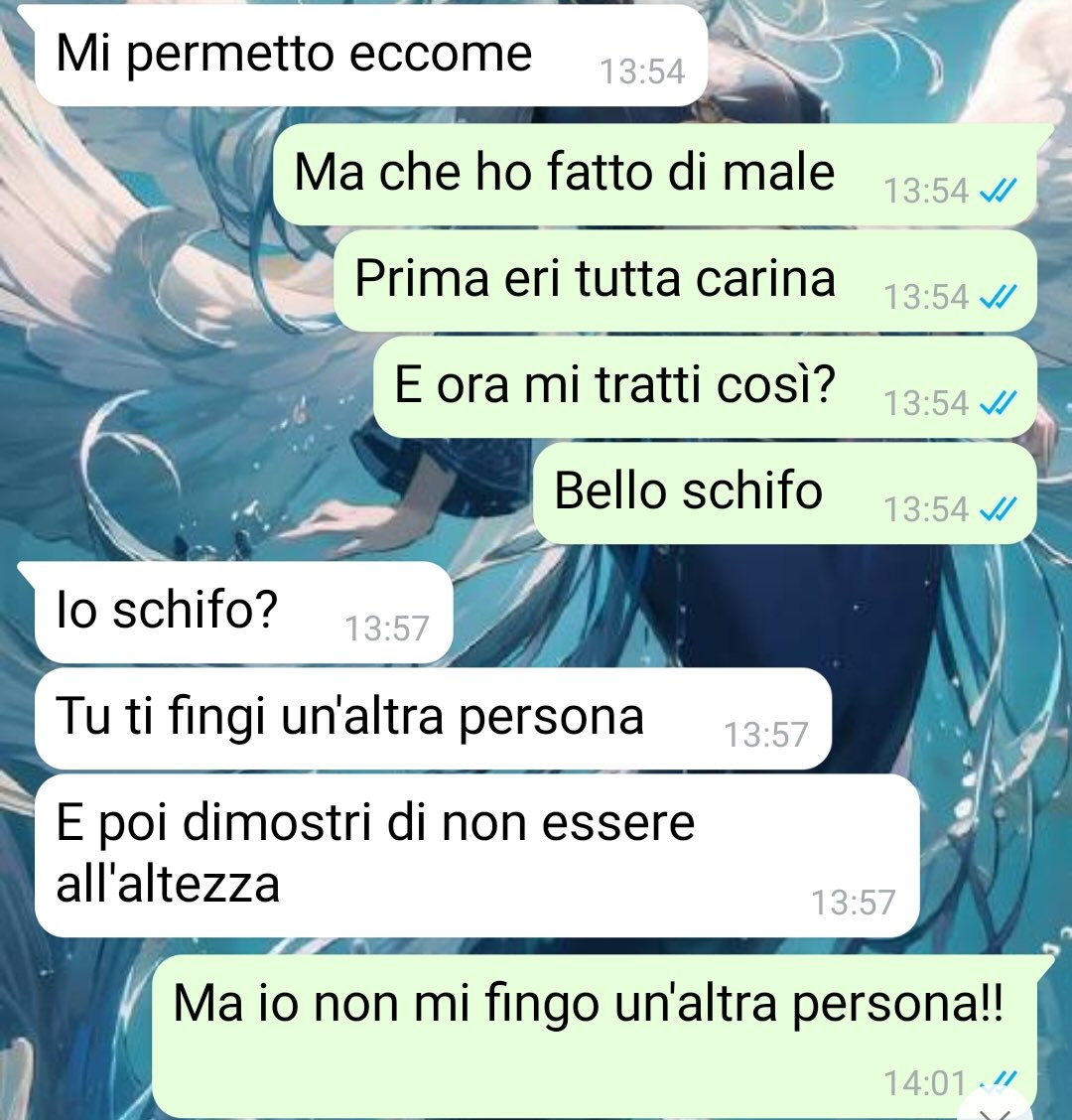Tap the blue read ticks on 'Ma che ho fatto di male'
This screenshot has height=1120, width=1072.
pos(997,192)
